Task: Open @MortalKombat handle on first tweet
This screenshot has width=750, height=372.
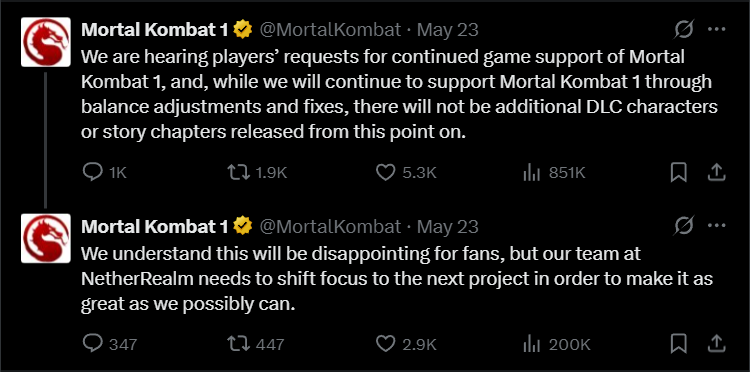Action: click(330, 31)
